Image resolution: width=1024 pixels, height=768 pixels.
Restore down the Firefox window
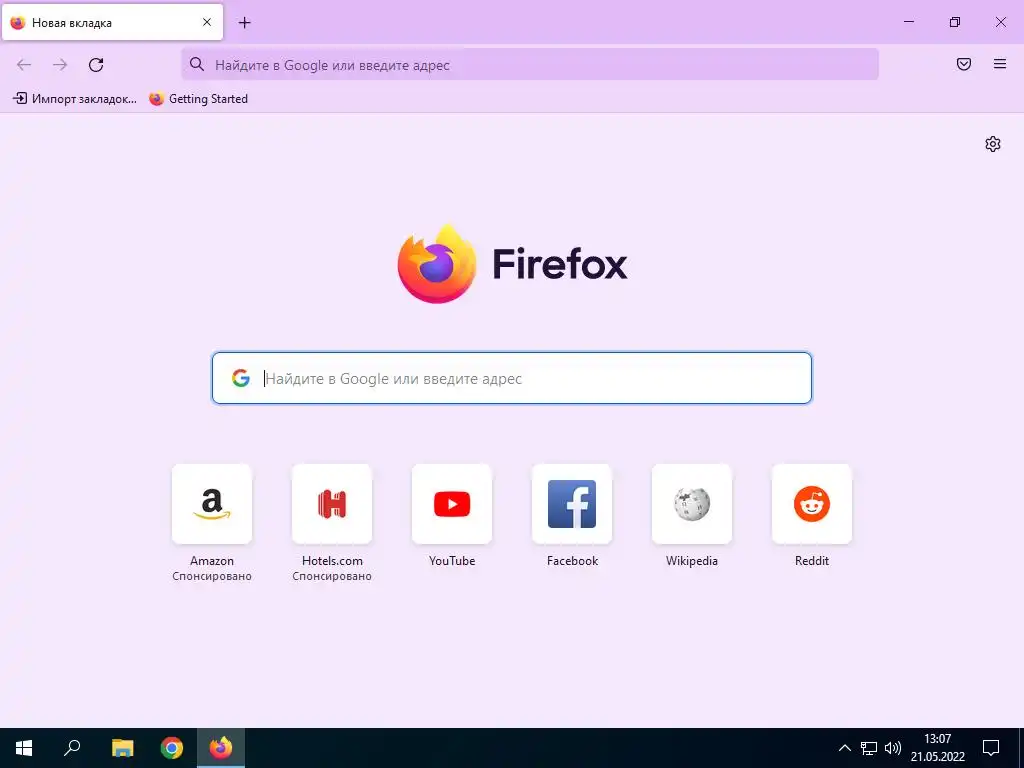coord(955,22)
